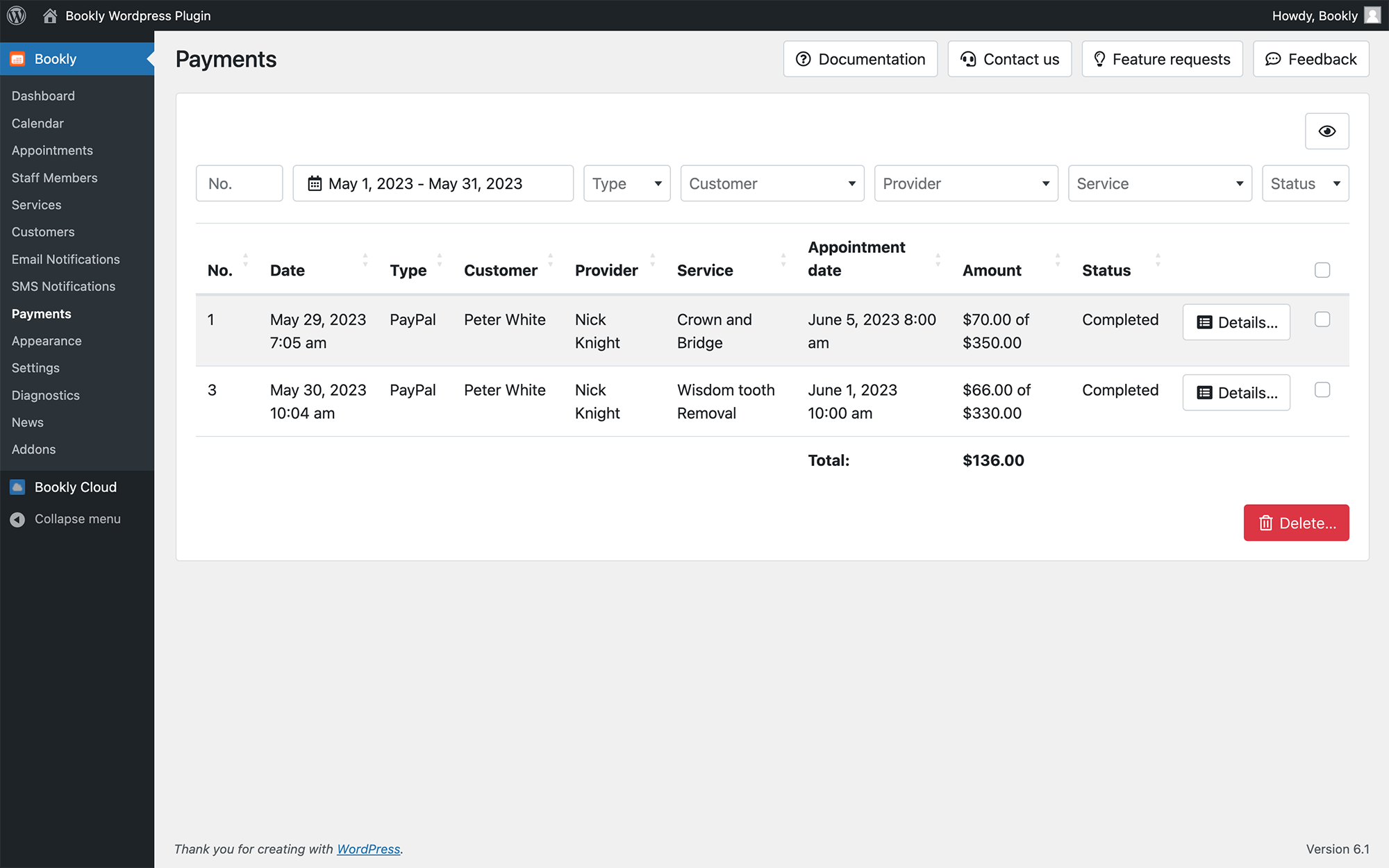Click the calendar icon in date range field
The width and height of the screenshot is (1389, 868).
tap(315, 183)
